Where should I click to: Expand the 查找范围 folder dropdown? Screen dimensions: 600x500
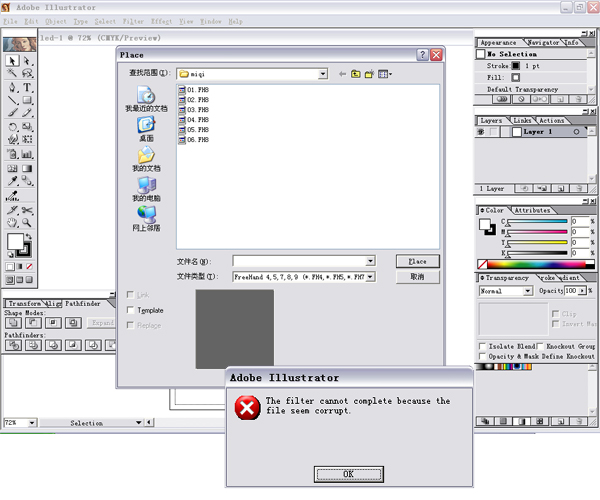[x=323, y=74]
